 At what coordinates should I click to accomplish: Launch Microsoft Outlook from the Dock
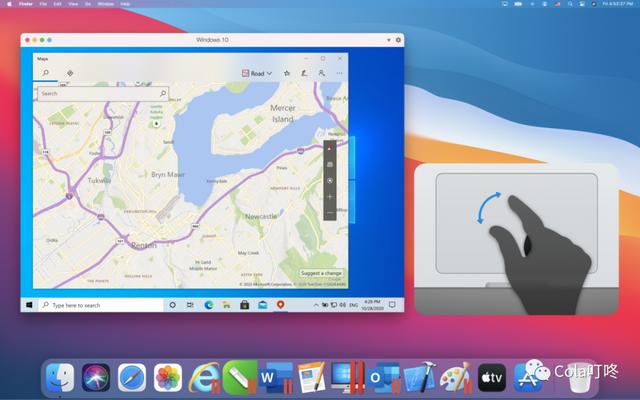[x=383, y=378]
